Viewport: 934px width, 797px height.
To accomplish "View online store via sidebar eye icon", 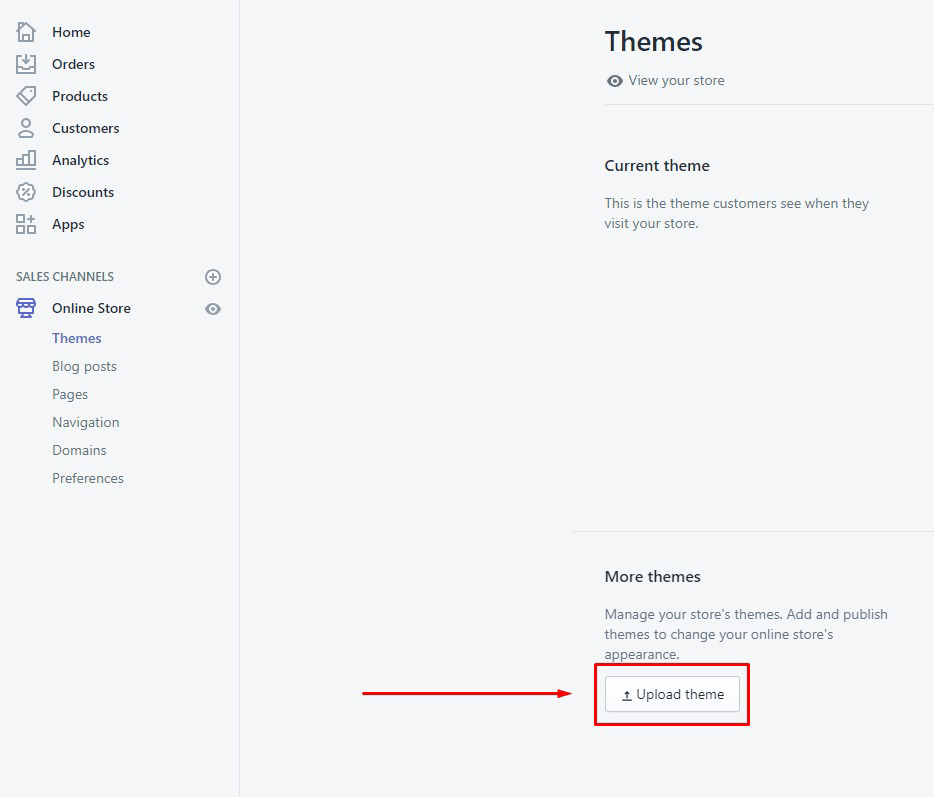I will [213, 309].
